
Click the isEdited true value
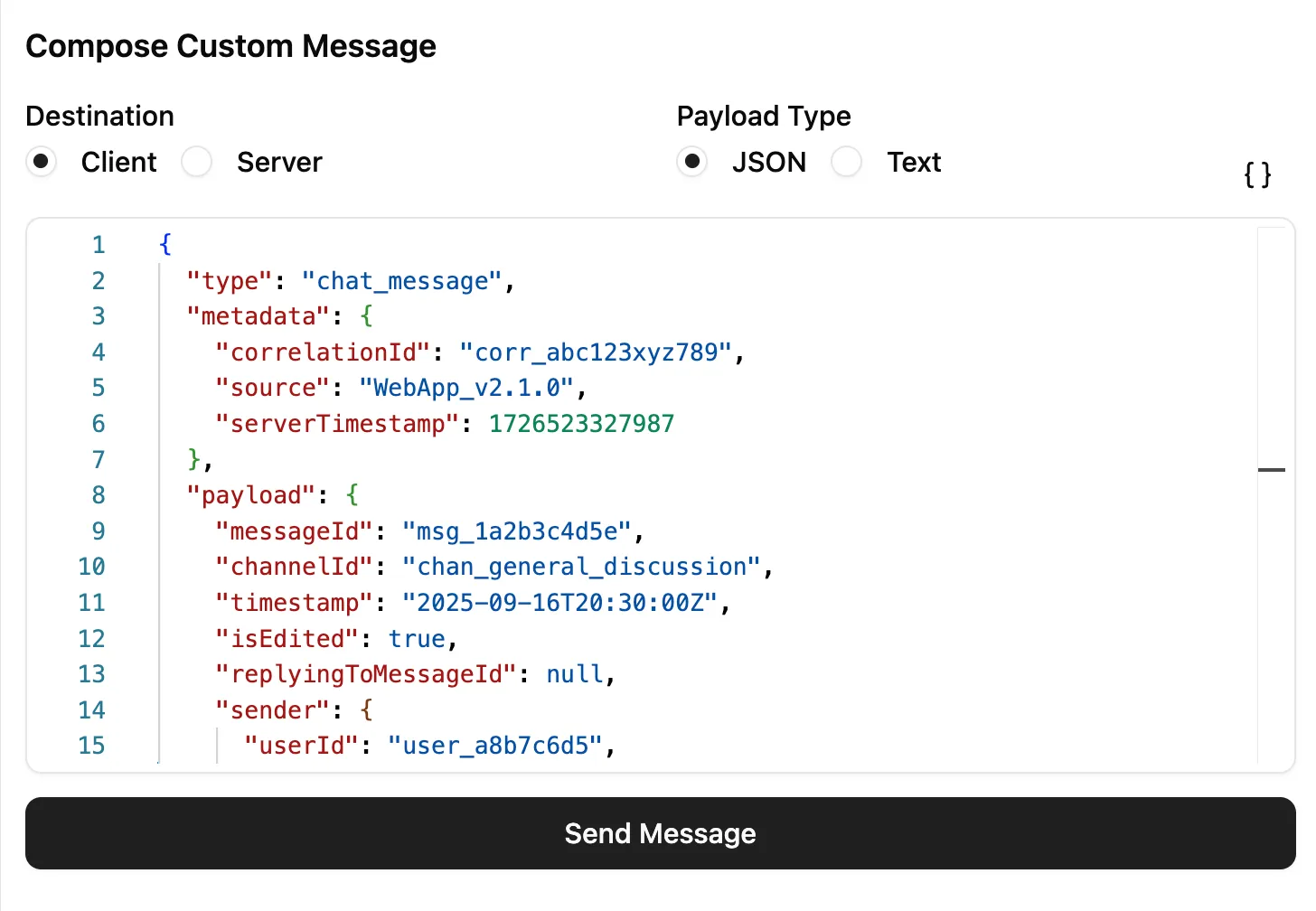click(417, 638)
